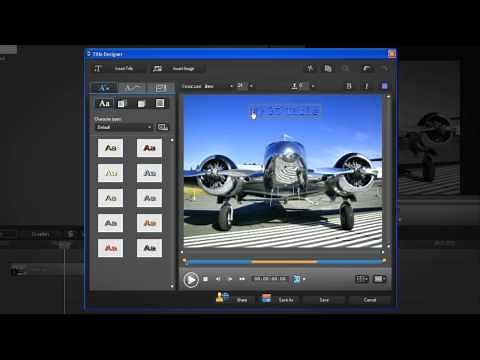
Task: Select the Aa character presets sub-tab
Action: (x=104, y=104)
